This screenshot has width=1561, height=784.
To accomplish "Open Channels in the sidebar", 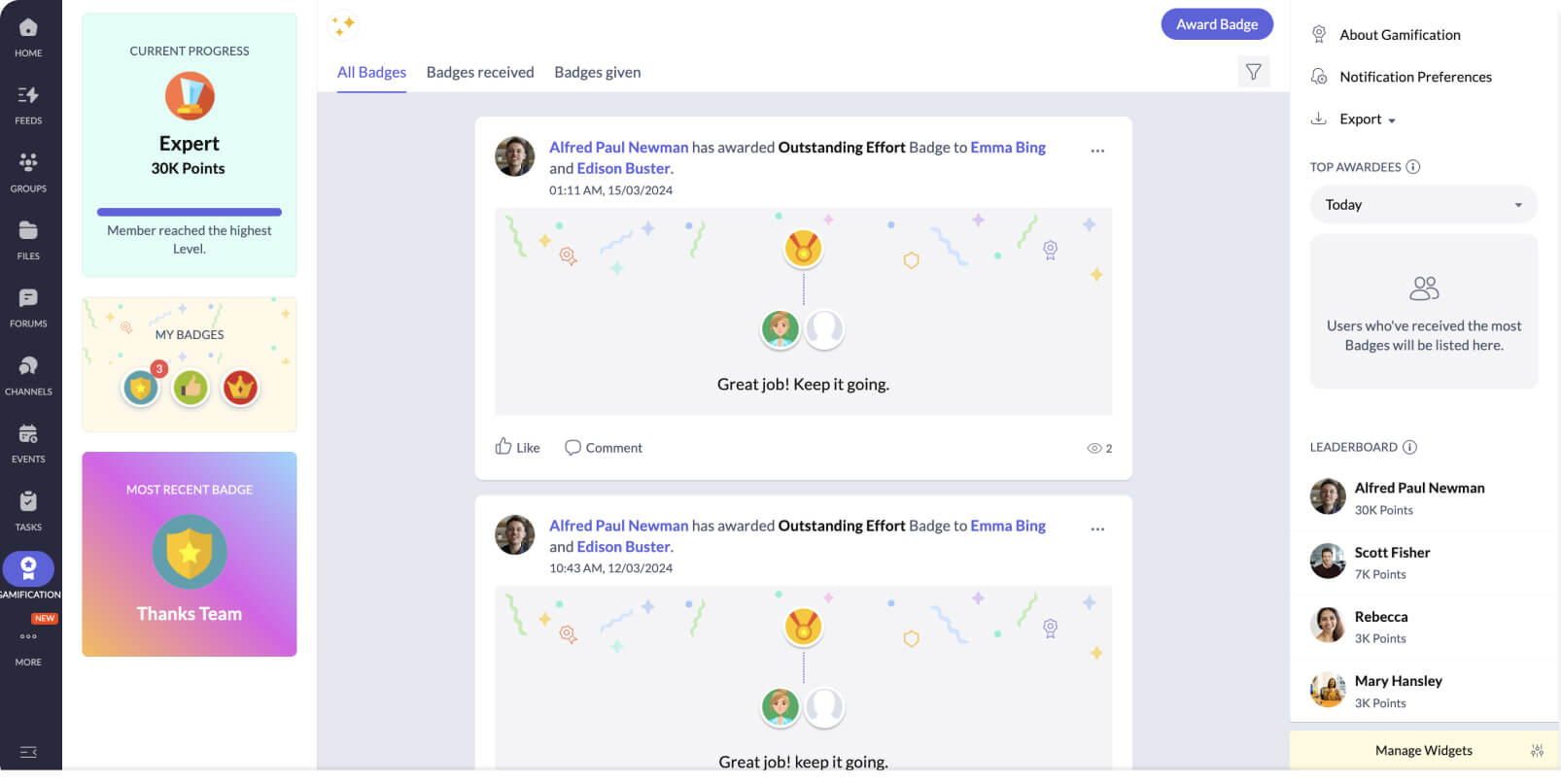I will pyautogui.click(x=28, y=376).
